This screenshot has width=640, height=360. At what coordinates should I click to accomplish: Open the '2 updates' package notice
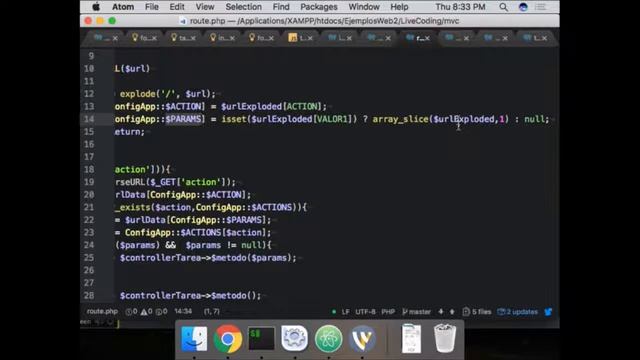click(x=518, y=312)
